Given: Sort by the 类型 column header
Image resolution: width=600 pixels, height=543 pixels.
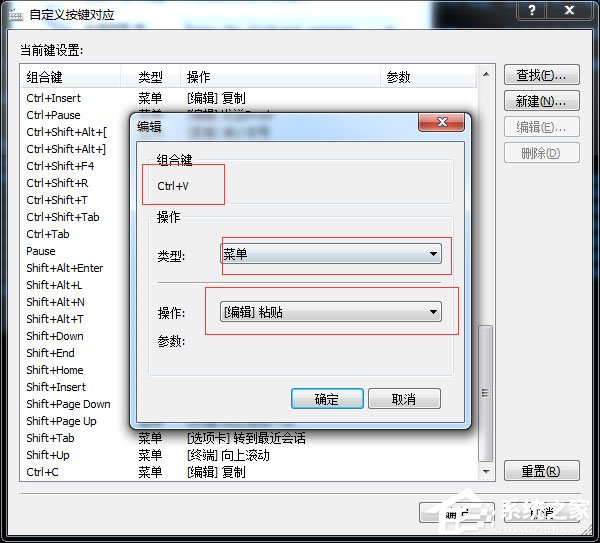Looking at the screenshot, I should 150,77.
